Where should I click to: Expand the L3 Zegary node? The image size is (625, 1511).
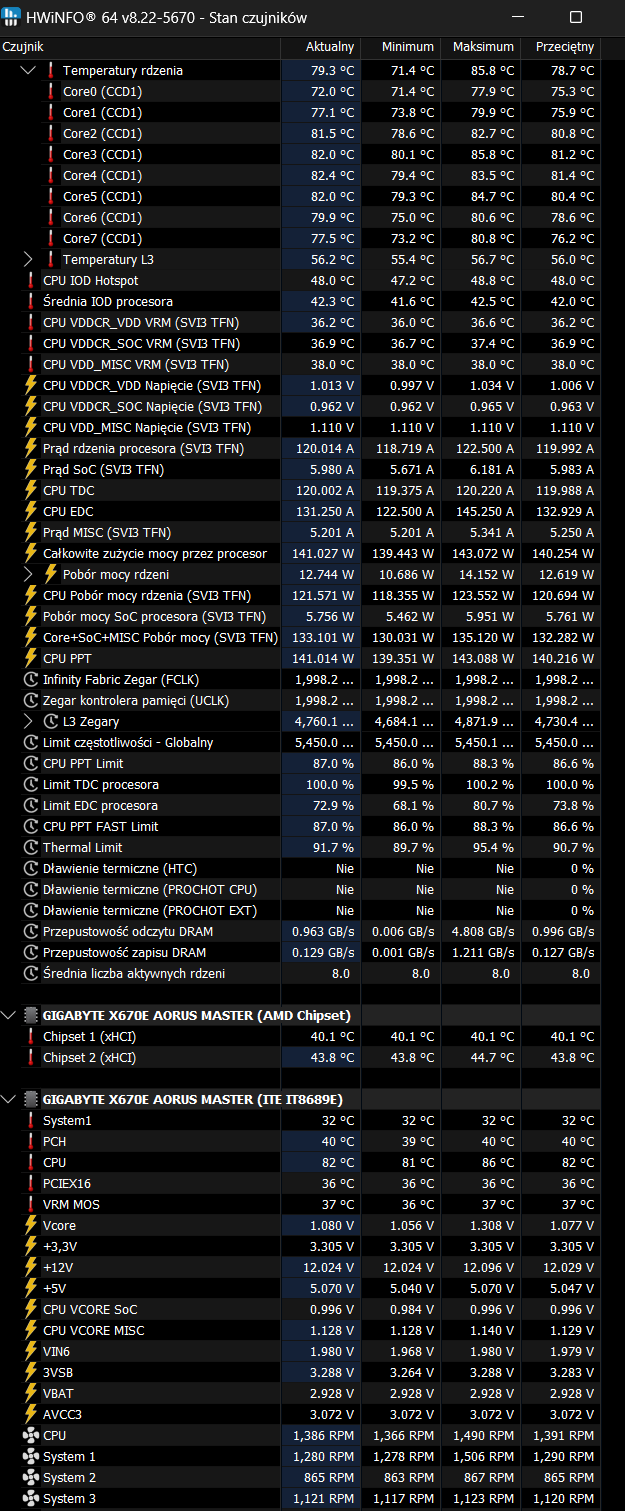(x=28, y=722)
